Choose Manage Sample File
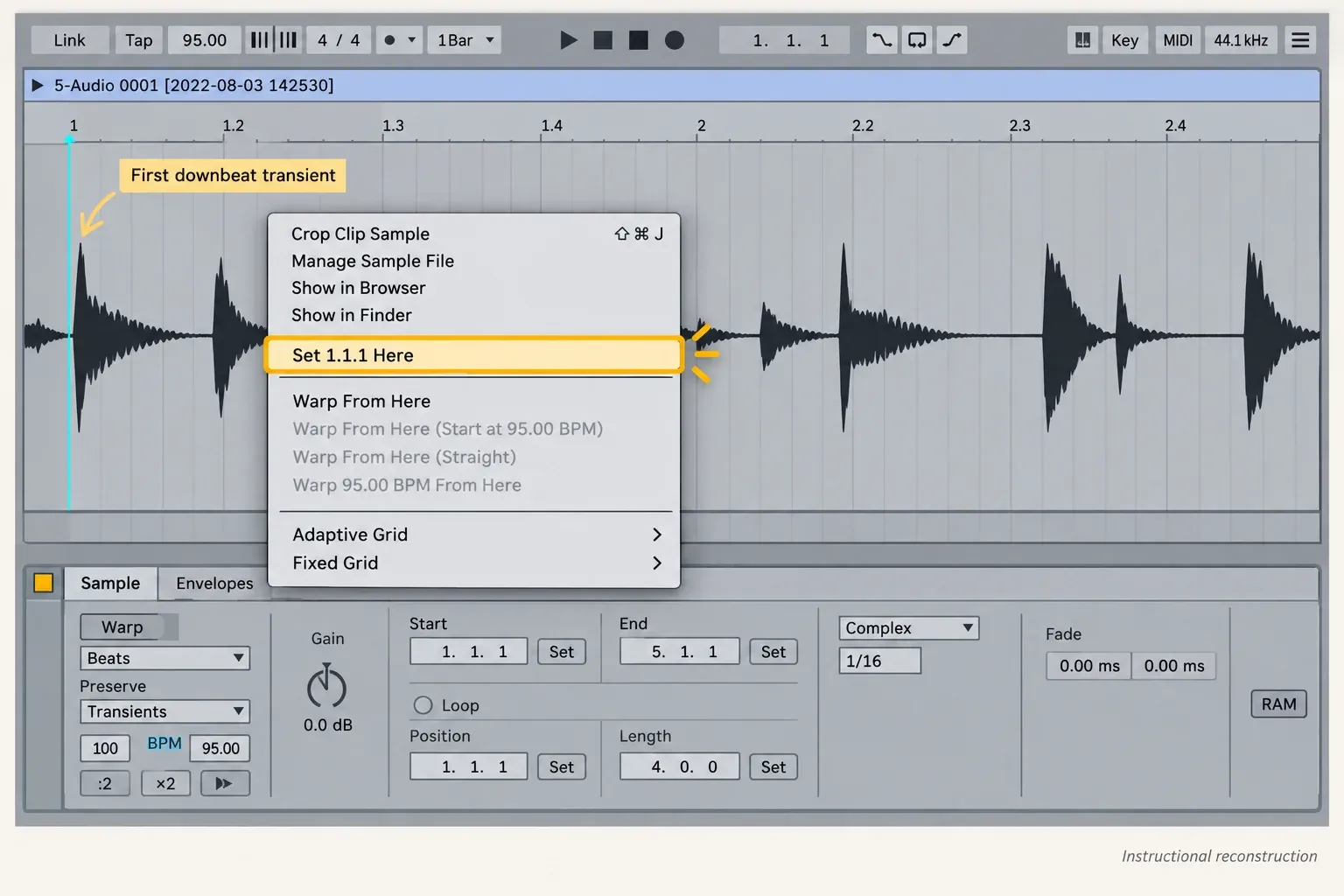 tap(473, 261)
